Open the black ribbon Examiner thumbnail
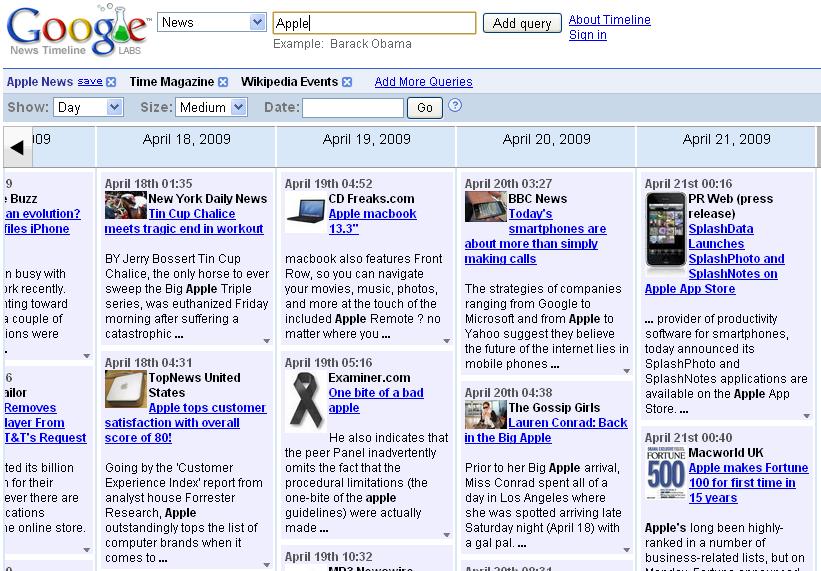The height and width of the screenshot is (571, 821). (x=305, y=400)
